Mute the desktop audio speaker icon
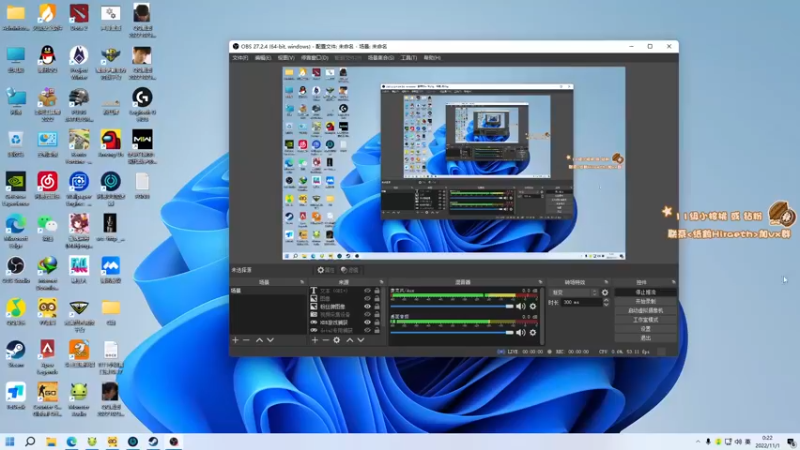The width and height of the screenshot is (800, 450). [x=520, y=332]
